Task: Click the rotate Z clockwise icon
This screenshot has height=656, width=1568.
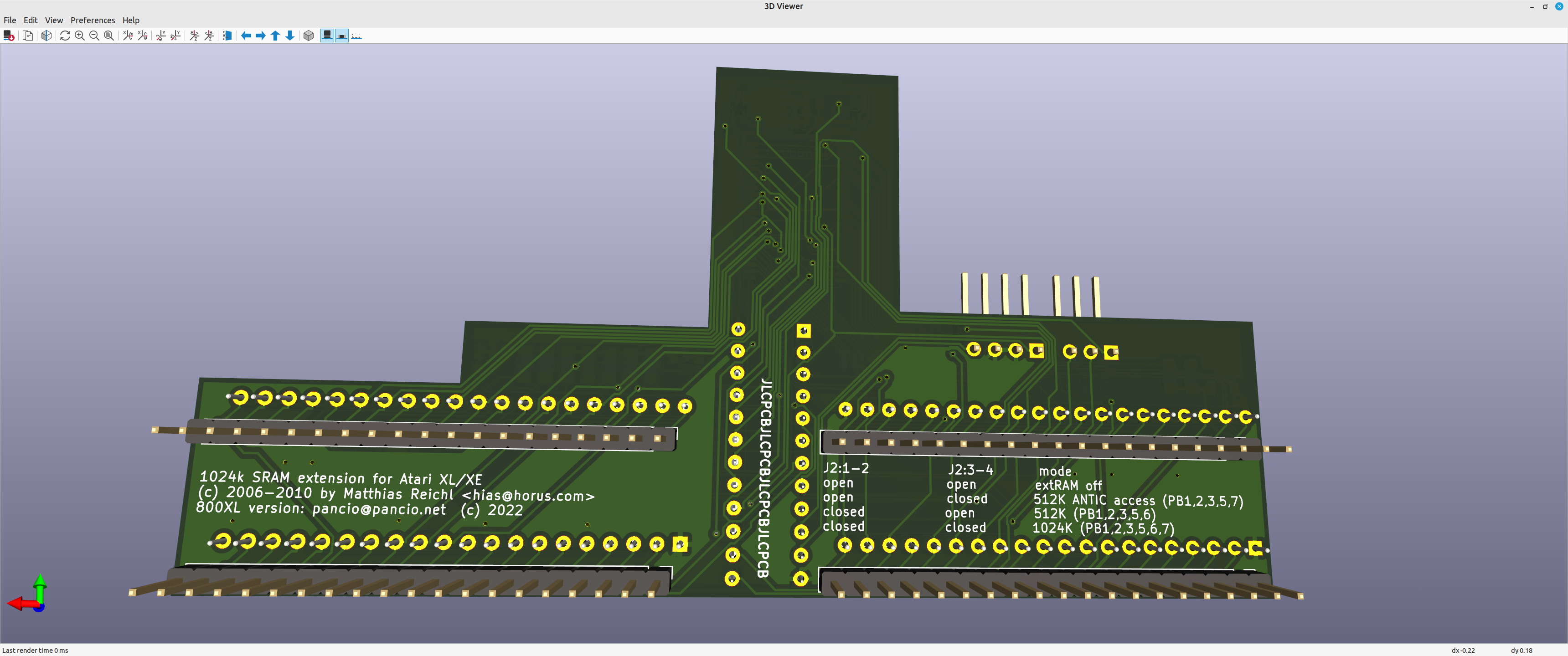Action: pyautogui.click(x=194, y=36)
